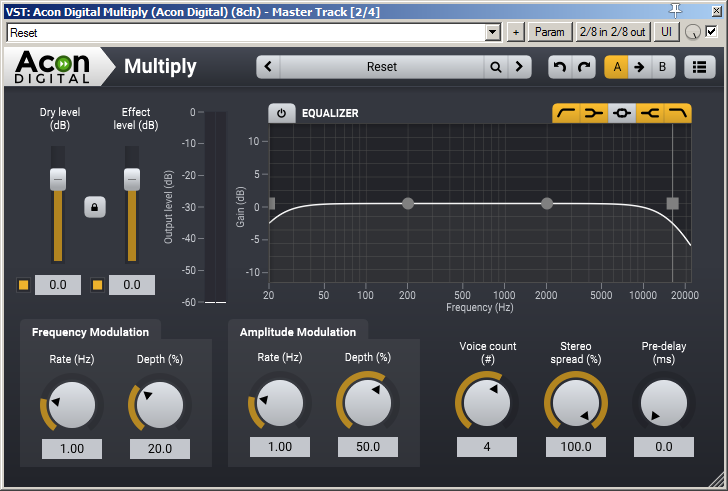Open the plugin menu list icon
Viewport: 728px width, 491px height.
pyautogui.click(x=700, y=67)
